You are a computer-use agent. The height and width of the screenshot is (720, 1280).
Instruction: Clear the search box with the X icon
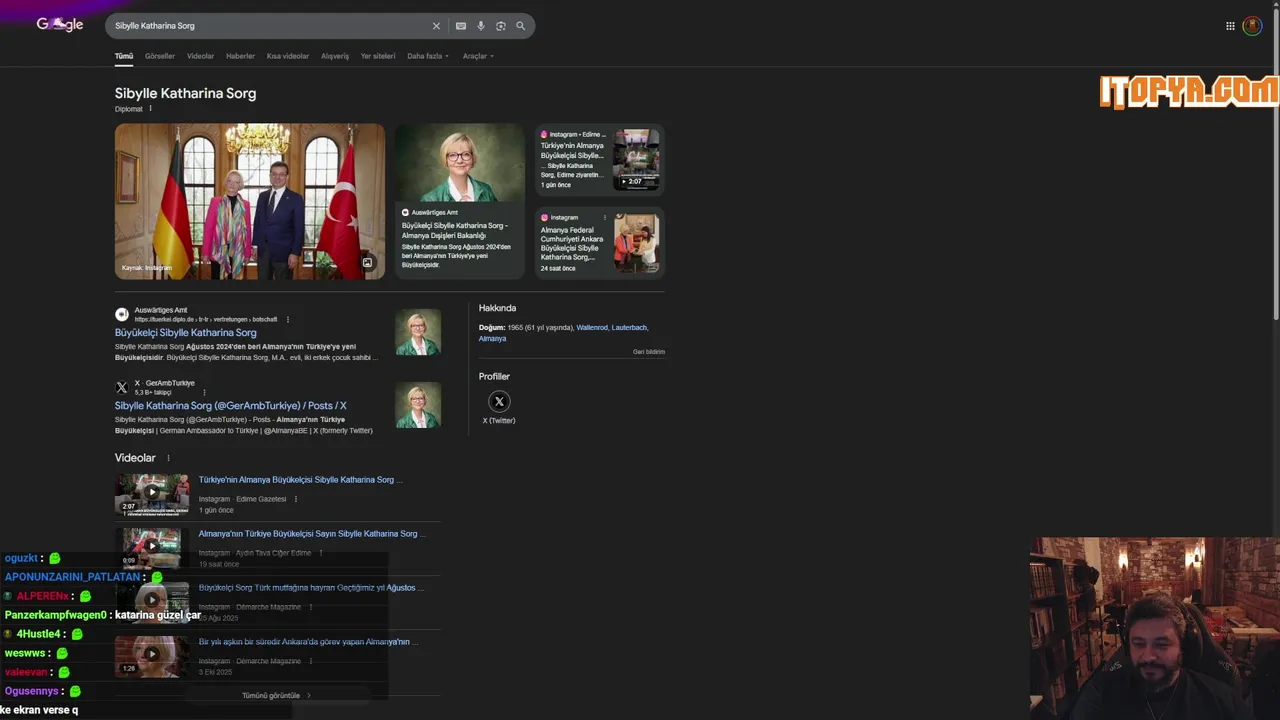(436, 26)
